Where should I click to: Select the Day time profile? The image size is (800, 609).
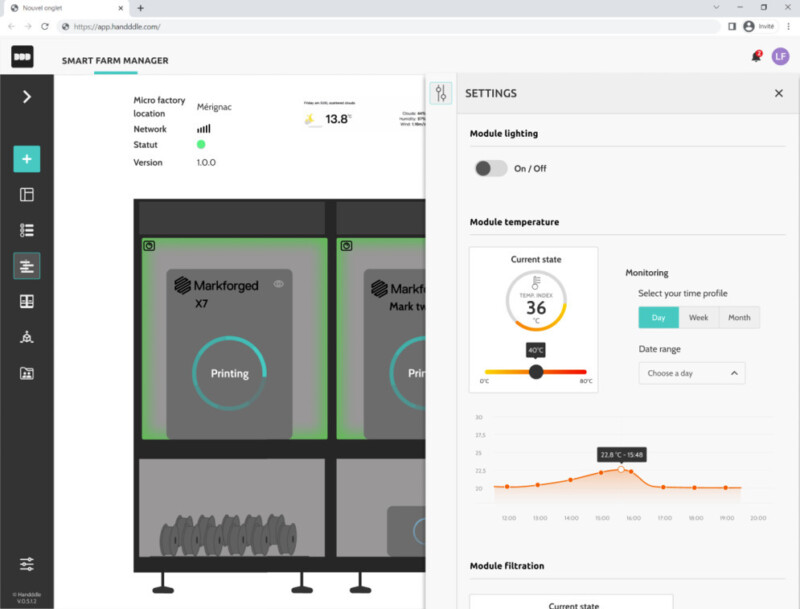658,317
